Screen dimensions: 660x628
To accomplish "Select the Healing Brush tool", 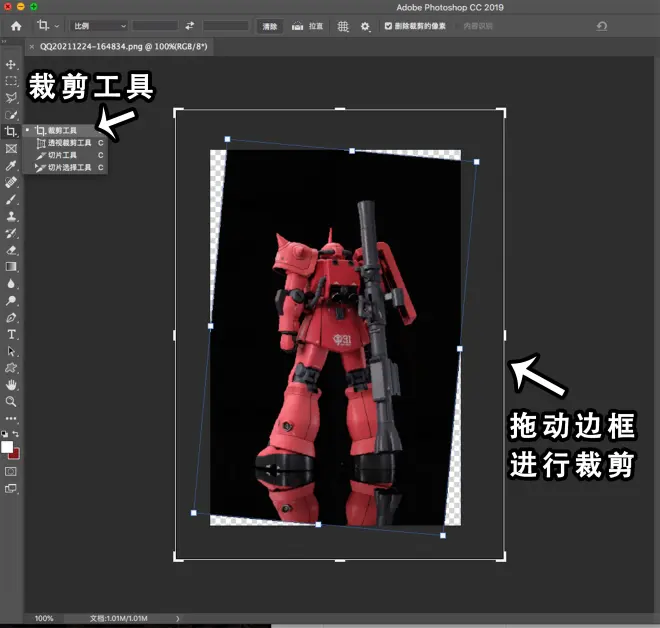I will pyautogui.click(x=11, y=182).
